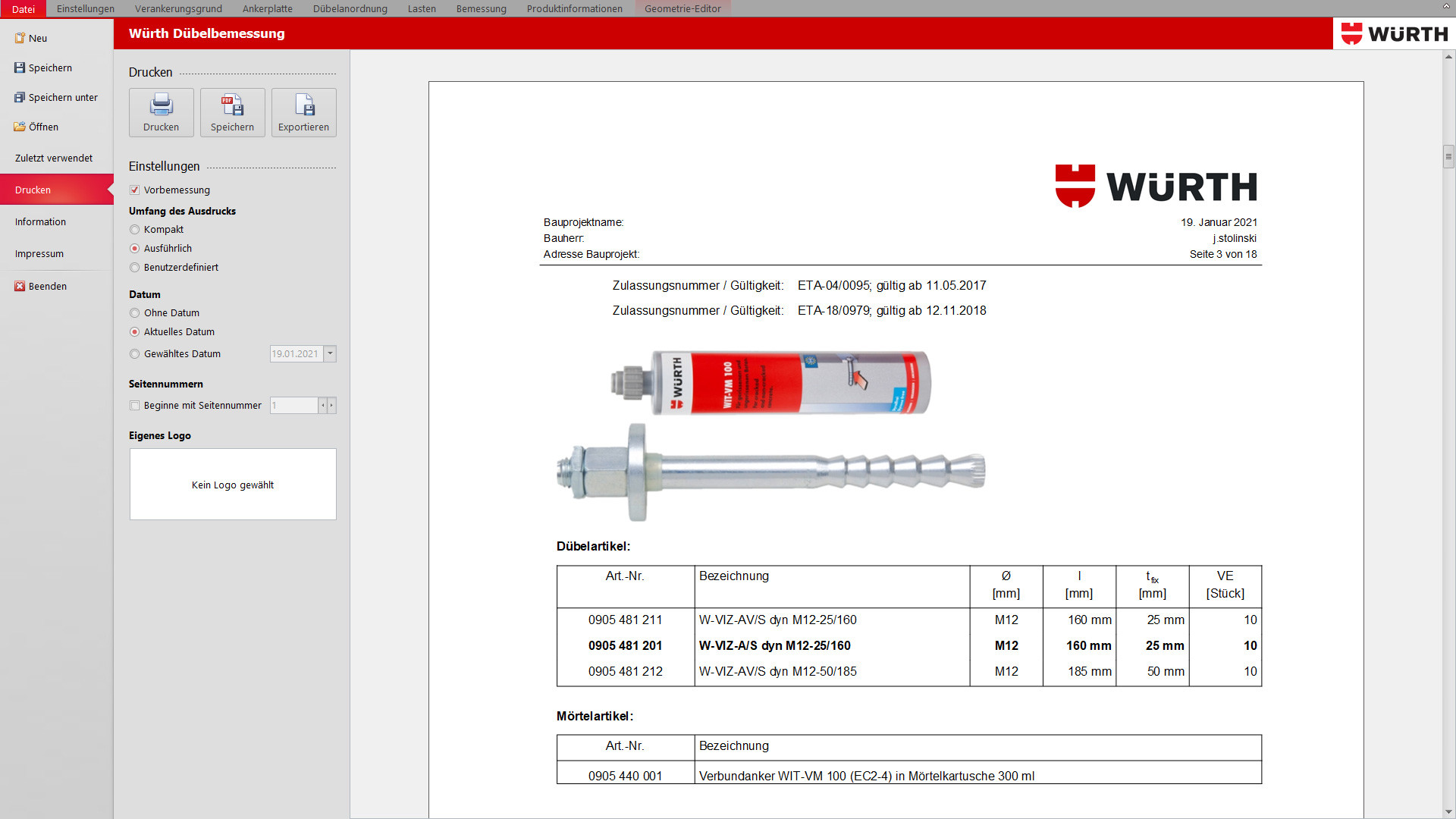1456x819 pixels.
Task: Click the Speichern unter icon
Action: [20, 97]
